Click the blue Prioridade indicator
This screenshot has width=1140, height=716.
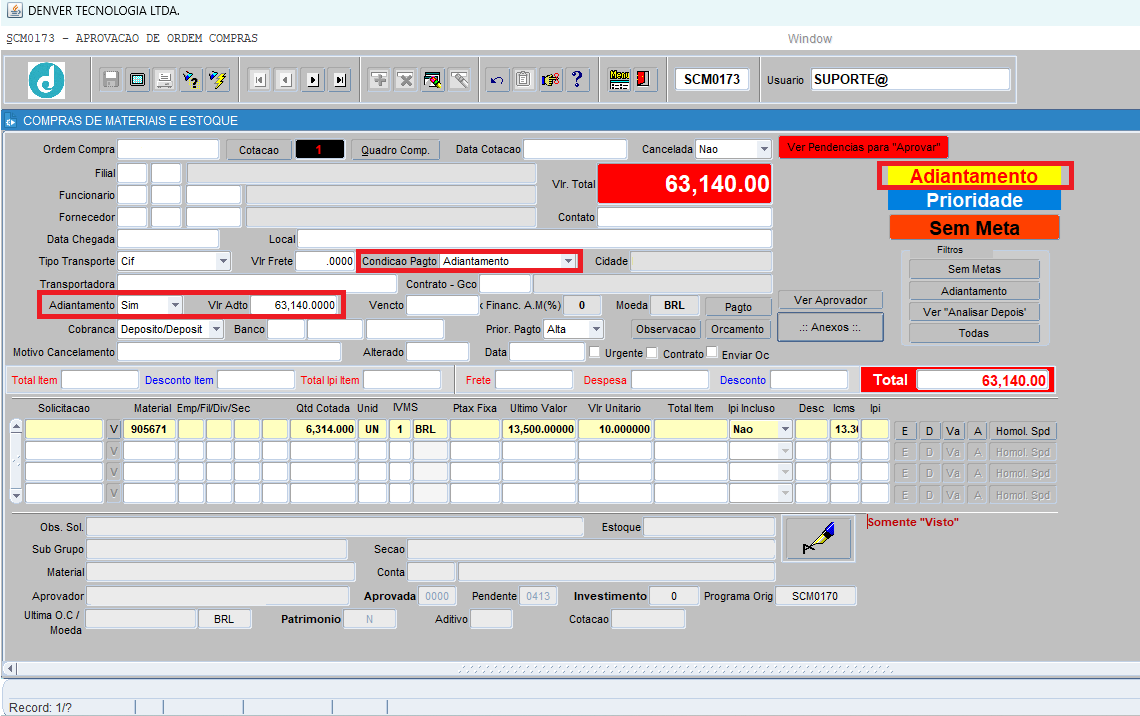pyautogui.click(x=974, y=200)
